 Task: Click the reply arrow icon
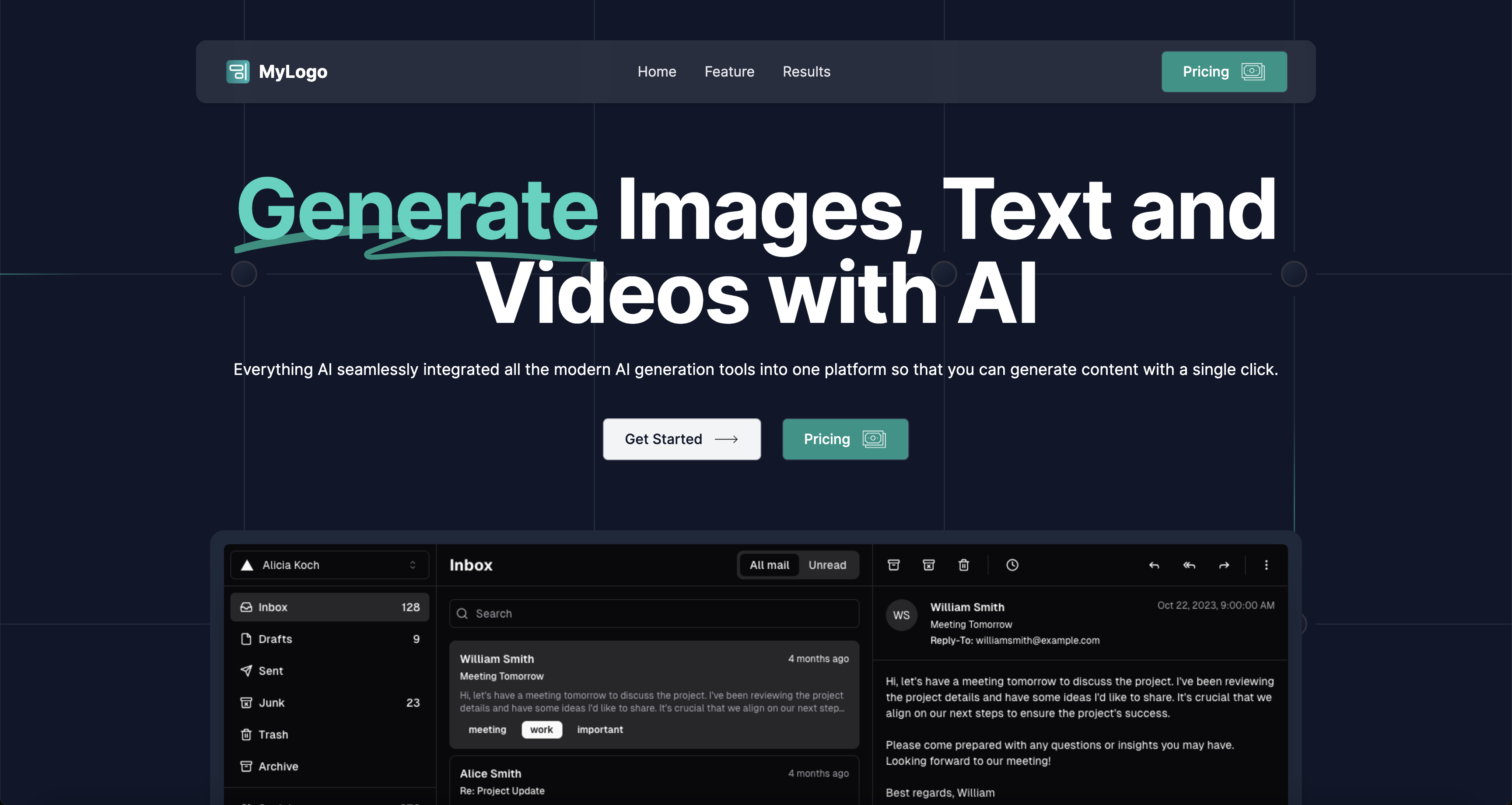1154,565
